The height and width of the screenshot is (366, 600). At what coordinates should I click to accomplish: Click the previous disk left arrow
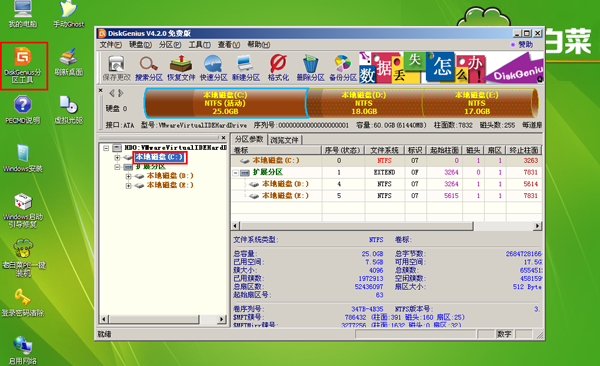pyautogui.click(x=112, y=93)
